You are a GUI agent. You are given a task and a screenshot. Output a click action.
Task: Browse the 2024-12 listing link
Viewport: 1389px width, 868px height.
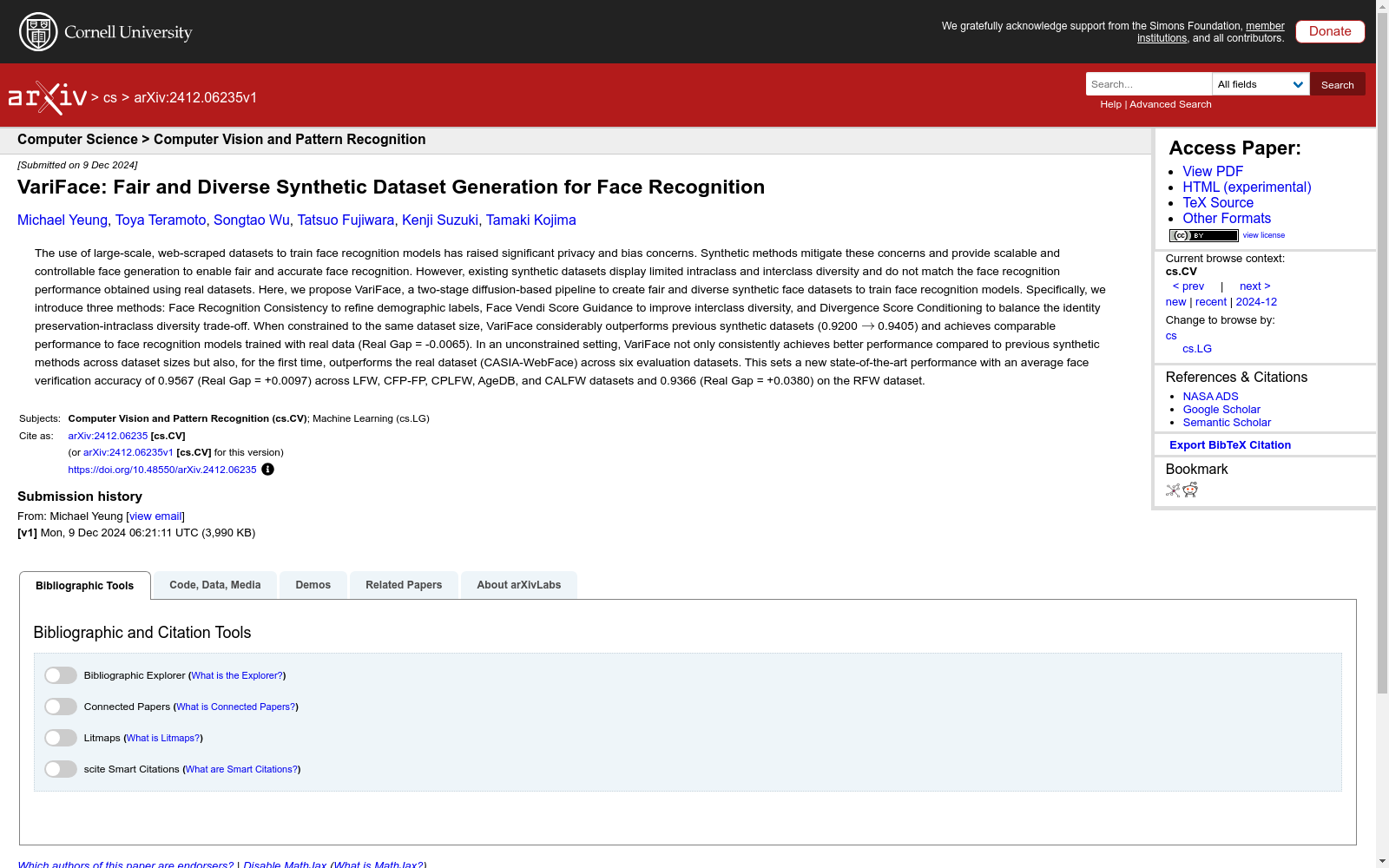(1256, 302)
